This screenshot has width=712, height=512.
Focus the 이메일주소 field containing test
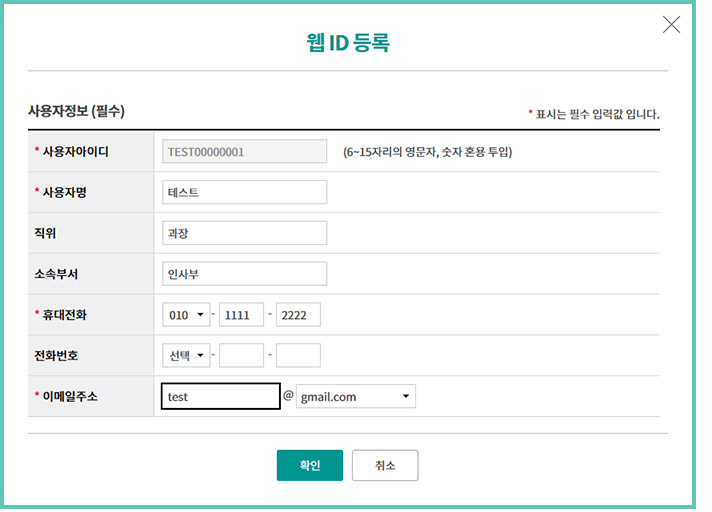click(x=220, y=397)
